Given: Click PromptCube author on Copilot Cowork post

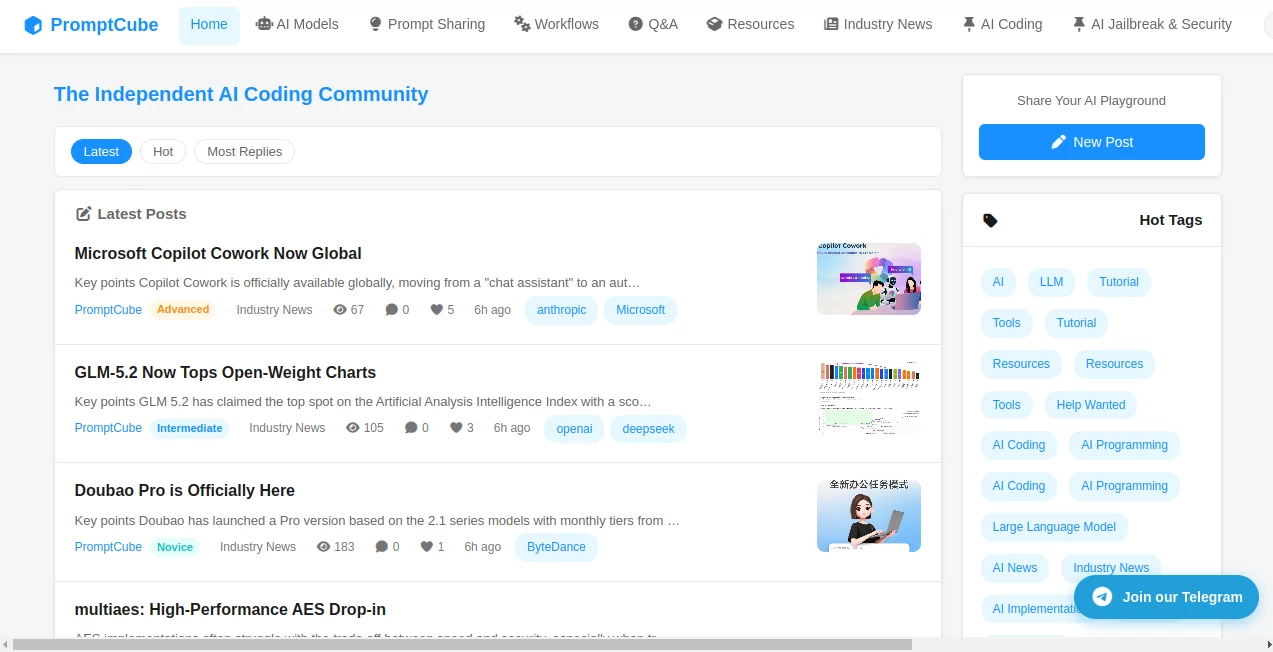Looking at the screenshot, I should tap(108, 310).
